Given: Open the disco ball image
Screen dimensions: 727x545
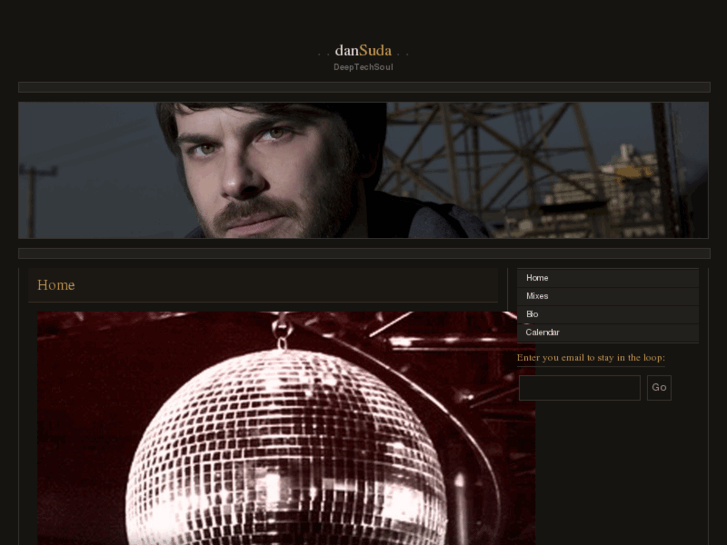Looking at the screenshot, I should pyautogui.click(x=286, y=428).
